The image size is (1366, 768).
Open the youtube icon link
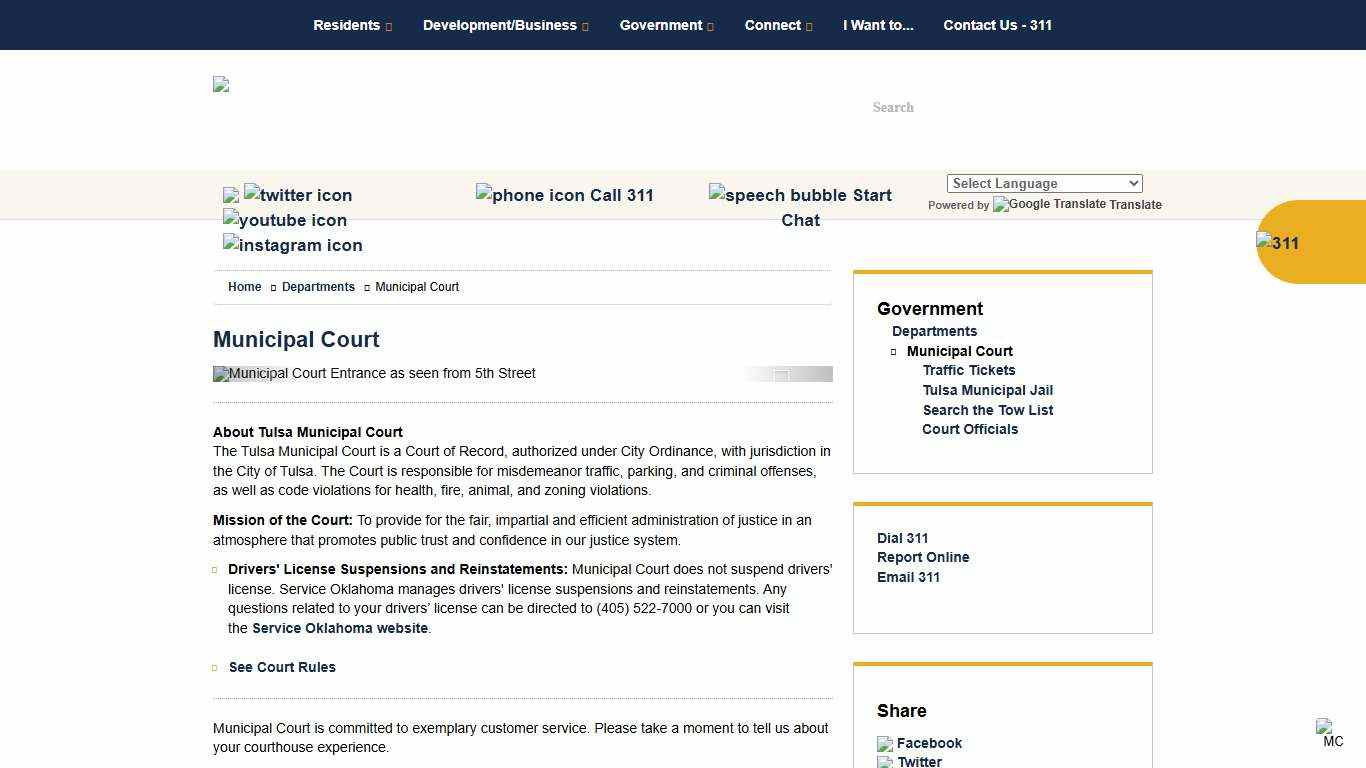[285, 220]
